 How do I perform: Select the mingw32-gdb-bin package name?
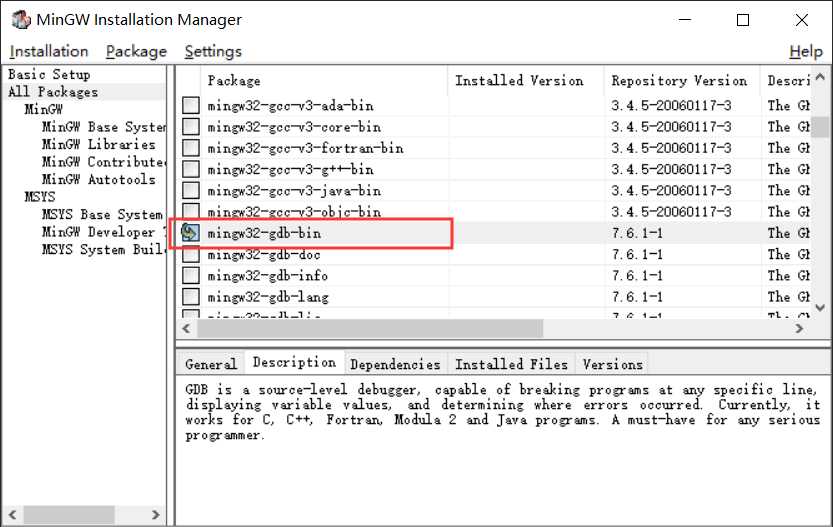[x=264, y=233]
